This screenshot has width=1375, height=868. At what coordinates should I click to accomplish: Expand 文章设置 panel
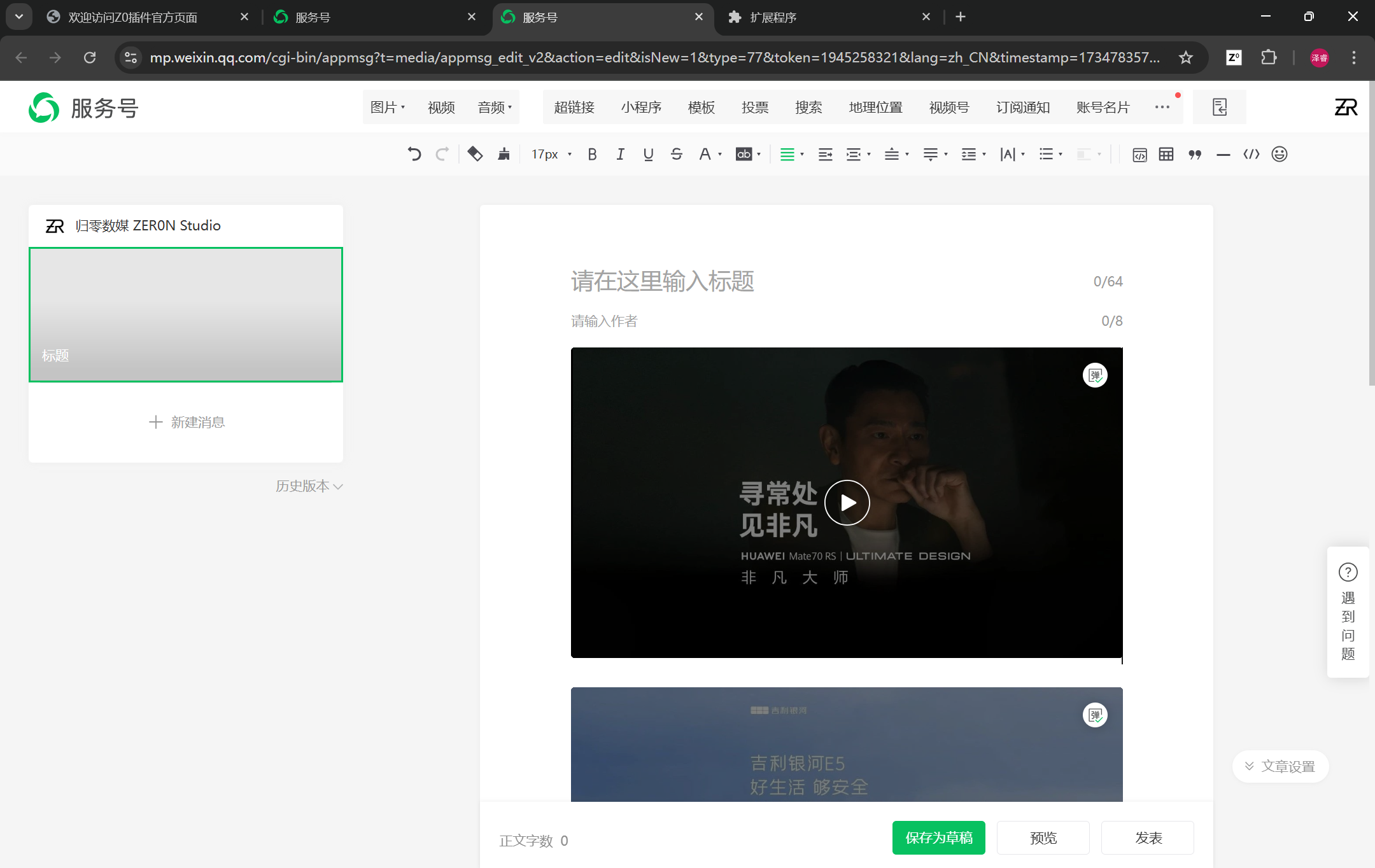(x=1280, y=766)
